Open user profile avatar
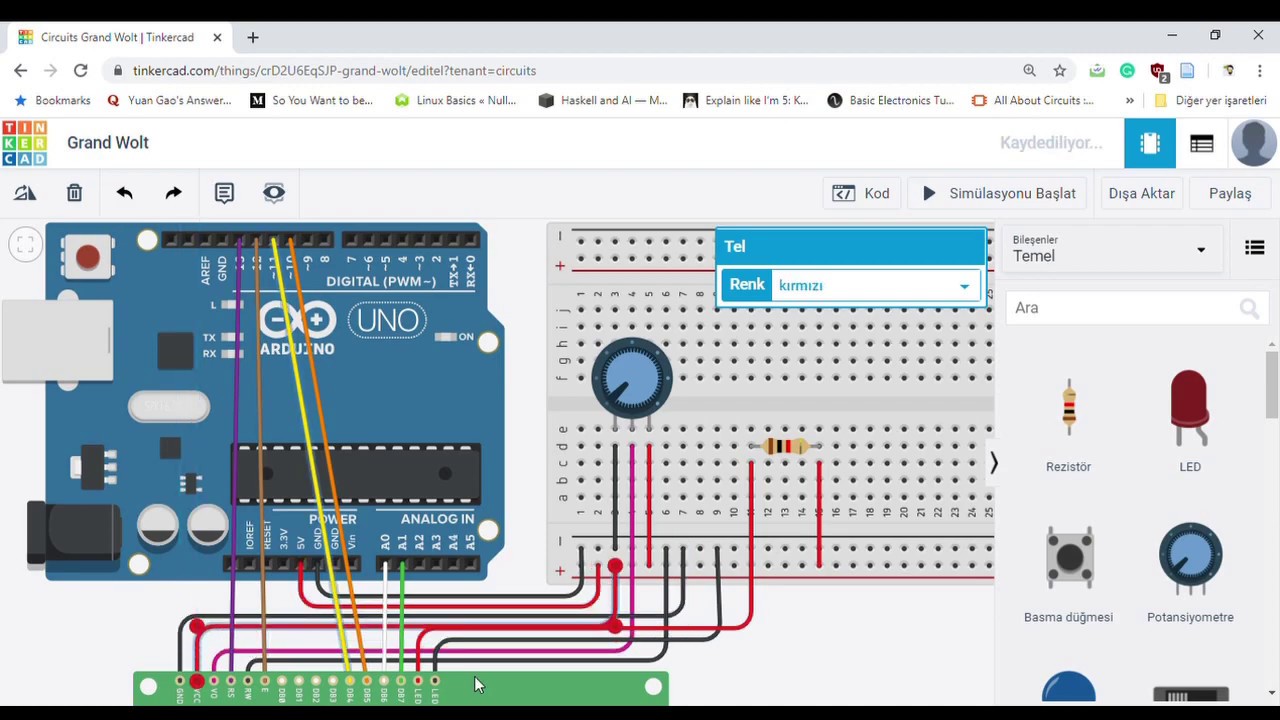 tap(1253, 143)
